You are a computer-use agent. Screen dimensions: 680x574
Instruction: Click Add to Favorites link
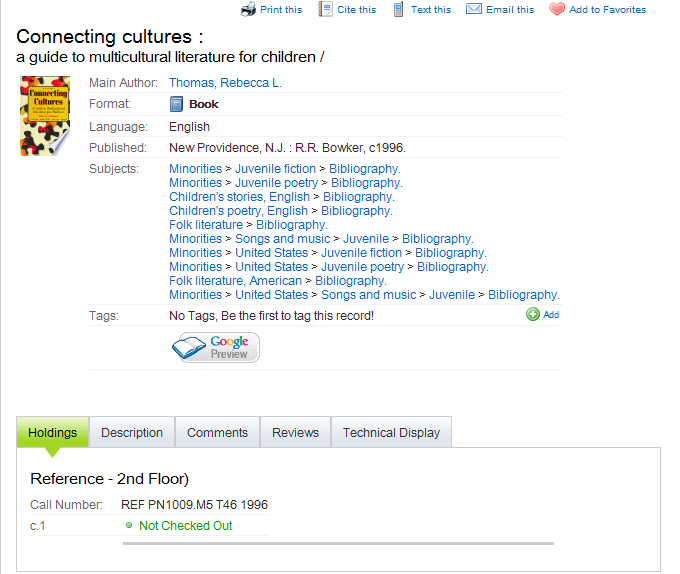(x=608, y=10)
